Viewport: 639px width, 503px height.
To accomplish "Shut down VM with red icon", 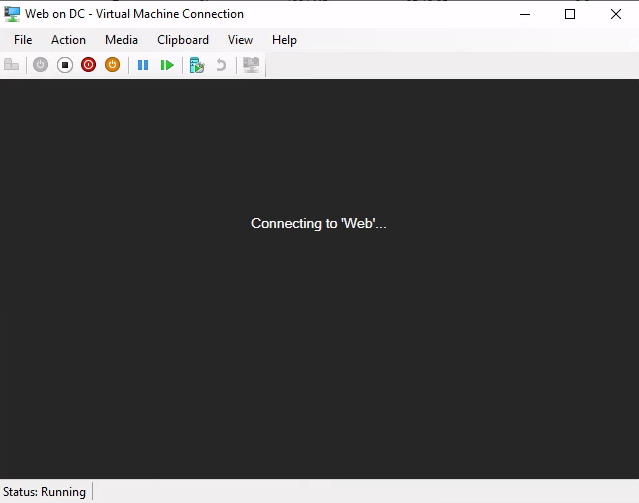I will tap(88, 65).
